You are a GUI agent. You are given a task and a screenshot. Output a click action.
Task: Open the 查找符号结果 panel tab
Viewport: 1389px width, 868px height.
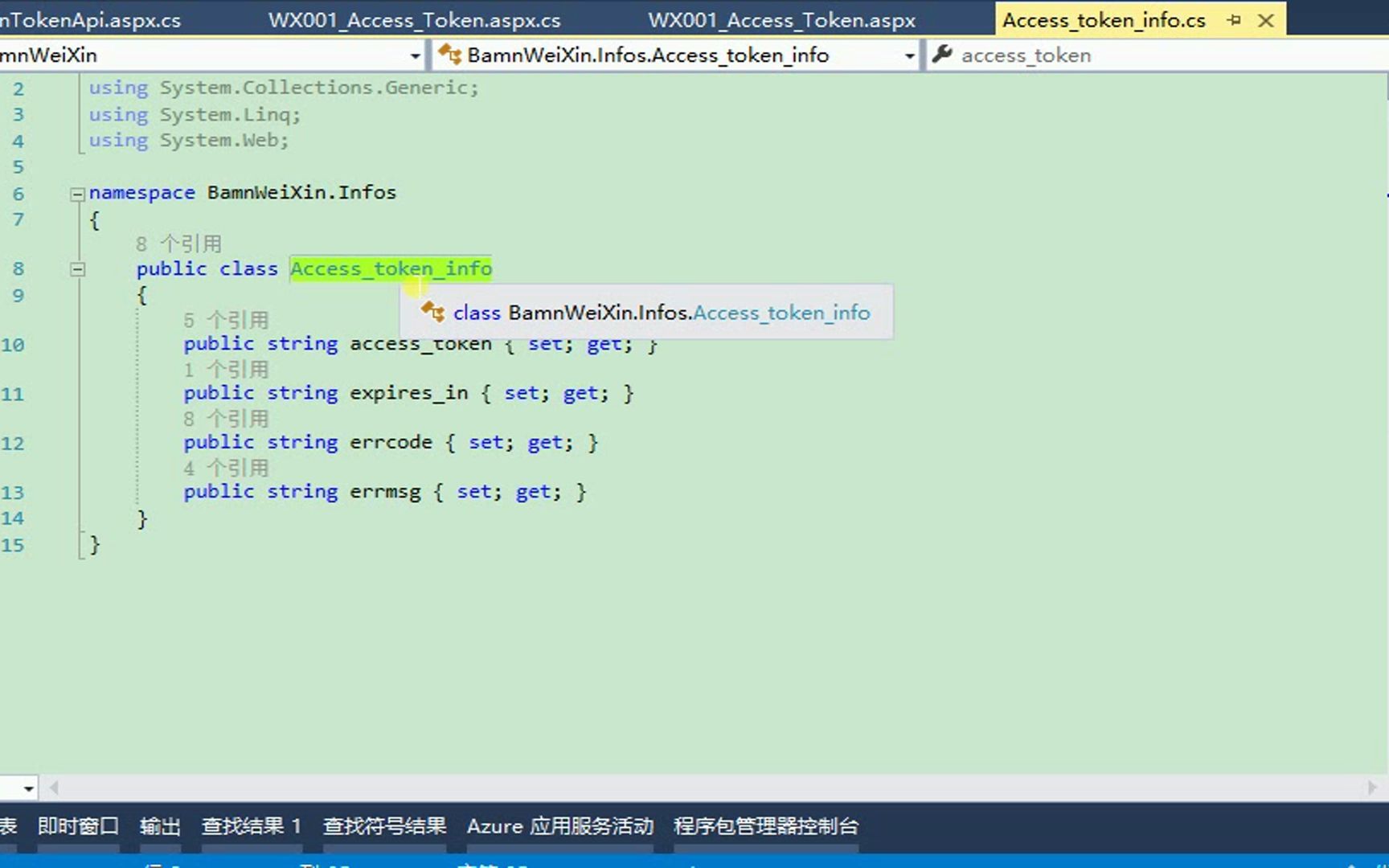(x=384, y=826)
